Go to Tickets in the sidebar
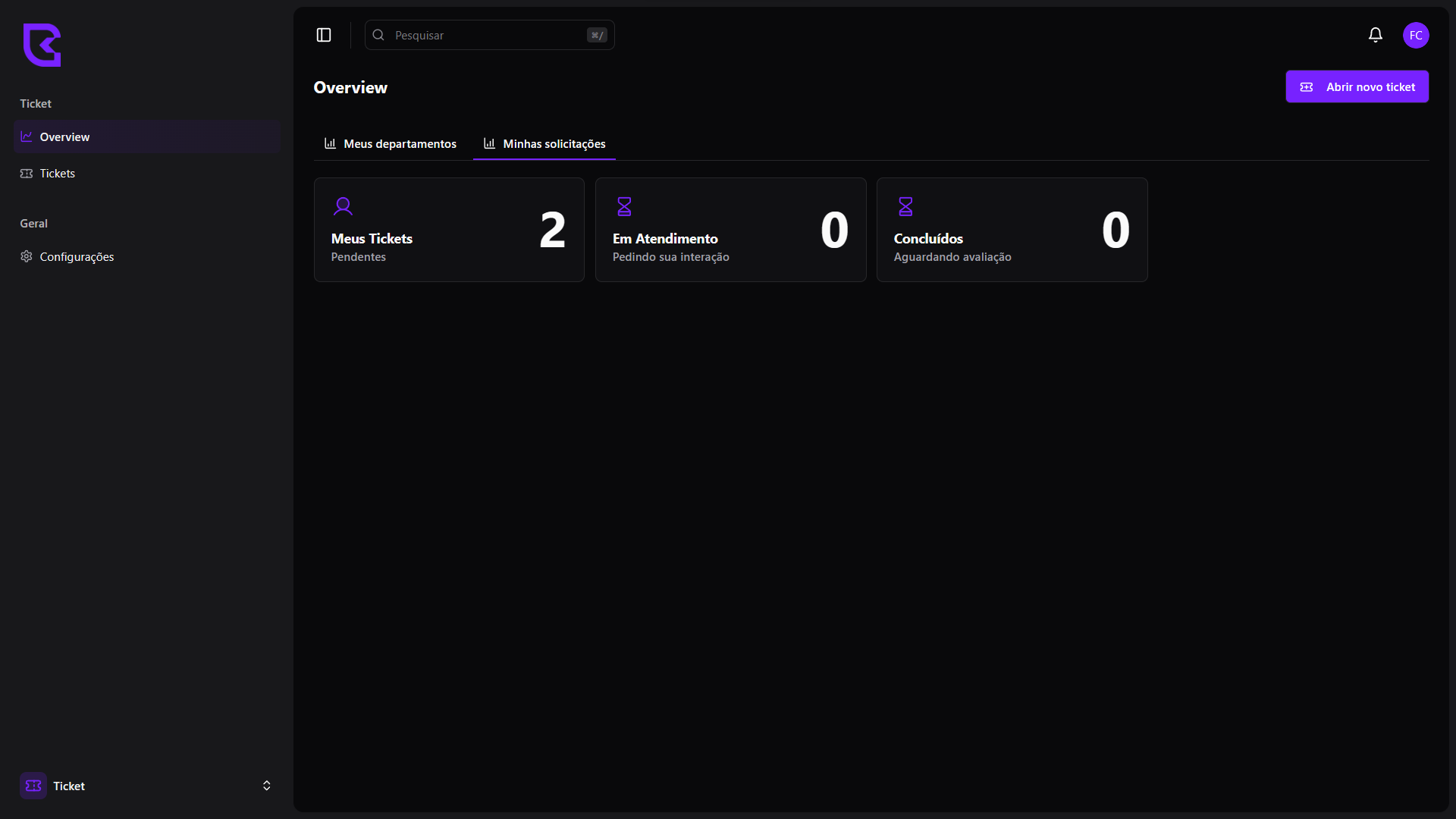The height and width of the screenshot is (819, 1456). (x=58, y=174)
